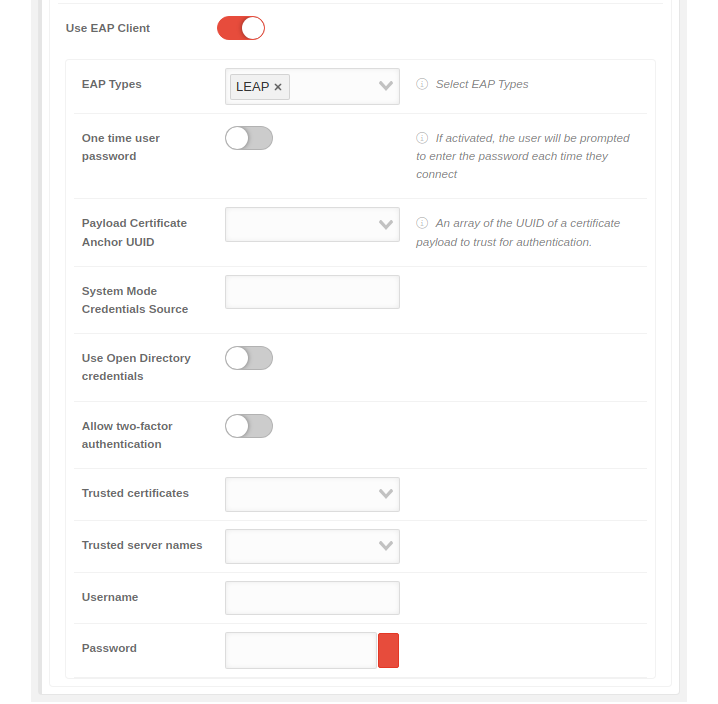Focus the System Mode Credentials Source field
718x704 pixels.
point(312,292)
